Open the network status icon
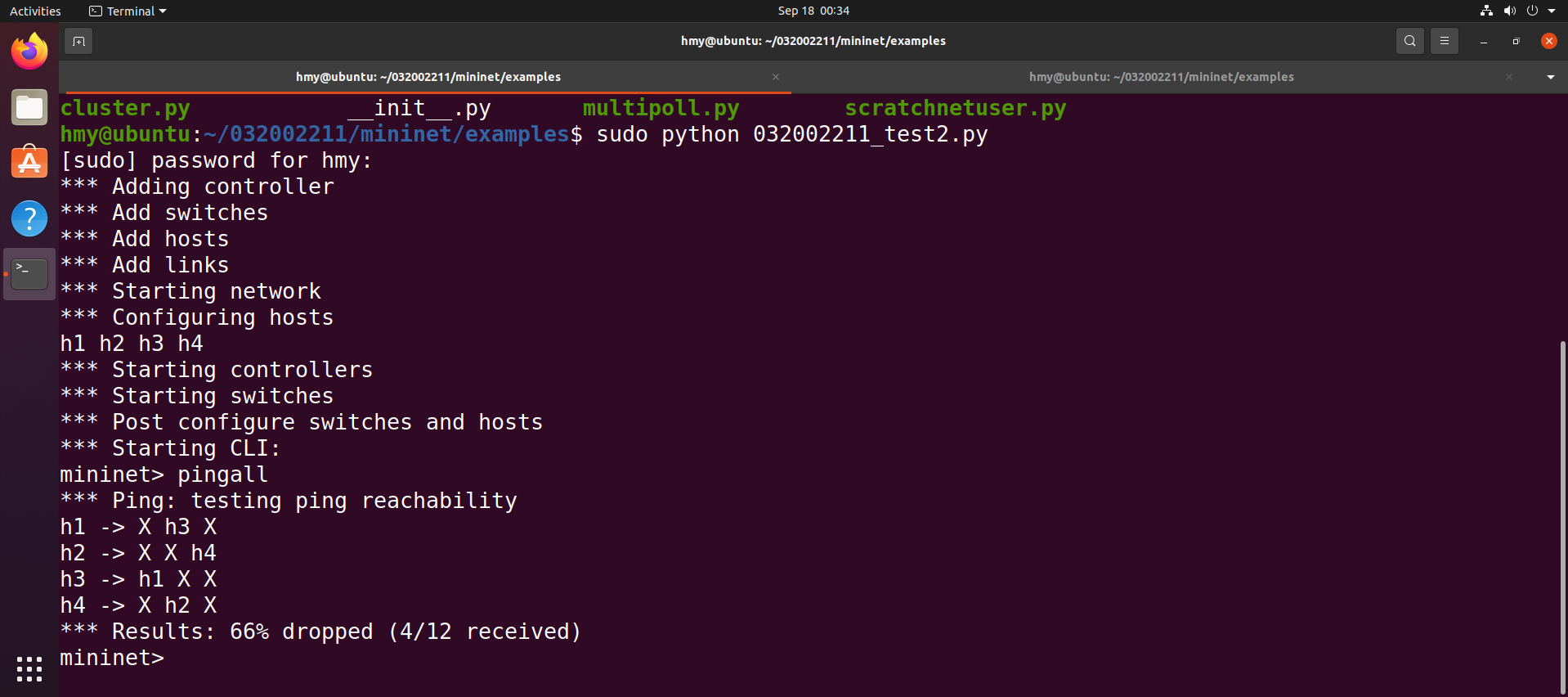This screenshot has width=1568, height=697. pyautogui.click(x=1486, y=11)
